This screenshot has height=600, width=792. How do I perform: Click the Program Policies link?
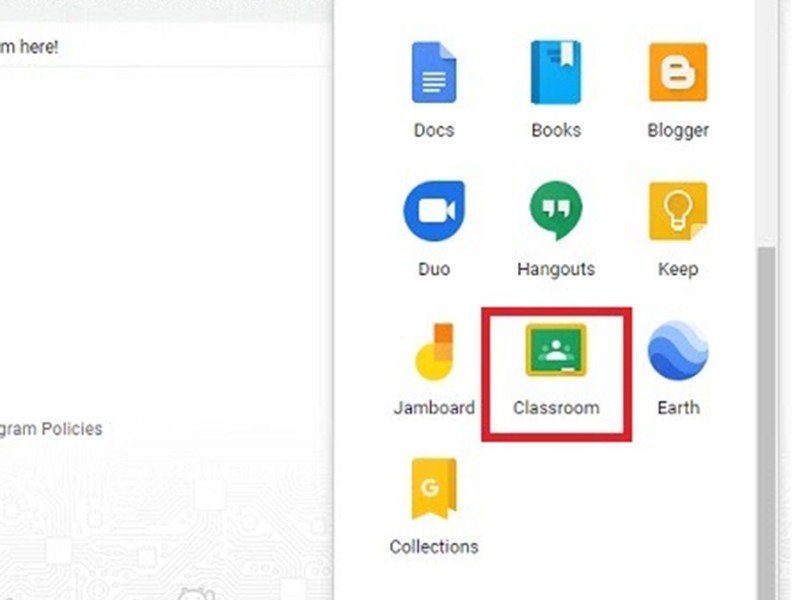[x=51, y=429]
